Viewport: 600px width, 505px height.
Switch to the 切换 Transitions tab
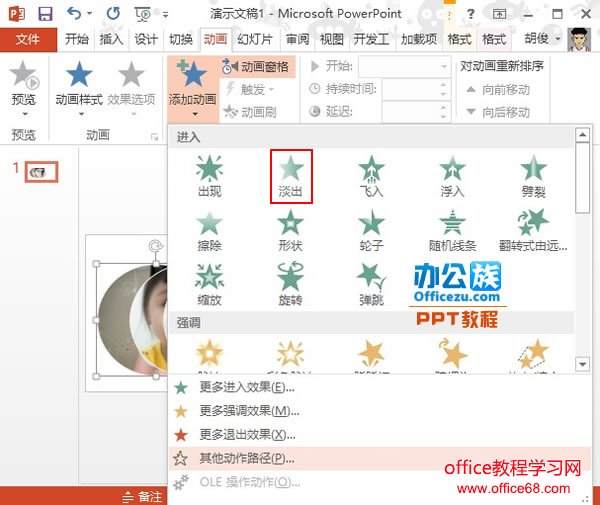point(181,39)
